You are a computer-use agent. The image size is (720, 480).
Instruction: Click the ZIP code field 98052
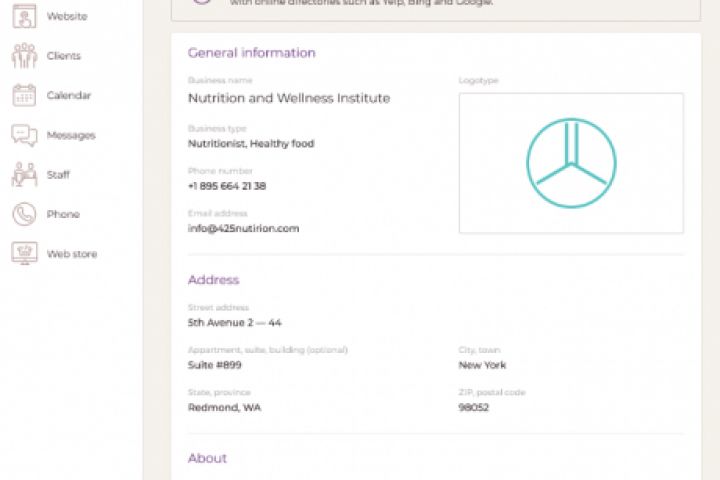(474, 407)
